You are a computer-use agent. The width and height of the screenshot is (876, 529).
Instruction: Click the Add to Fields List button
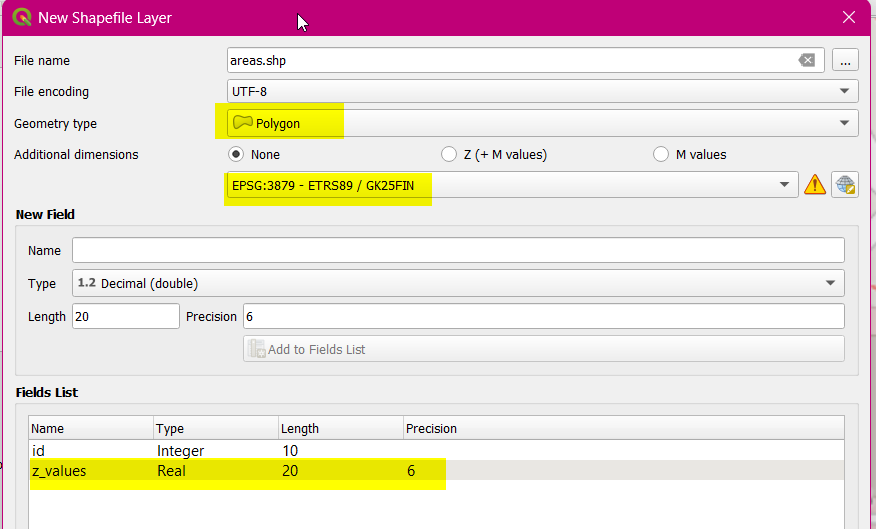click(544, 349)
